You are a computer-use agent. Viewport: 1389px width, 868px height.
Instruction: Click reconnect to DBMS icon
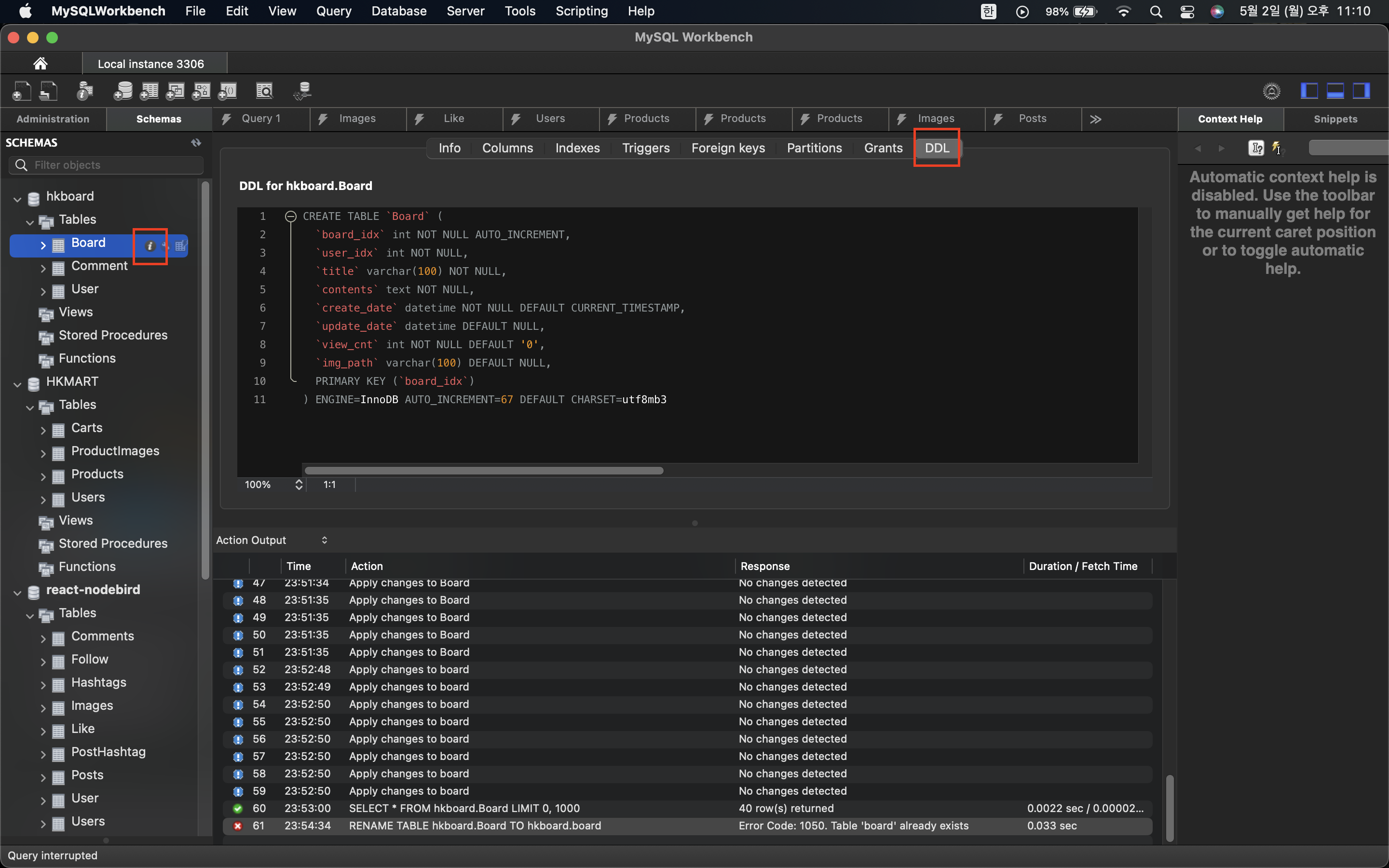point(302,91)
